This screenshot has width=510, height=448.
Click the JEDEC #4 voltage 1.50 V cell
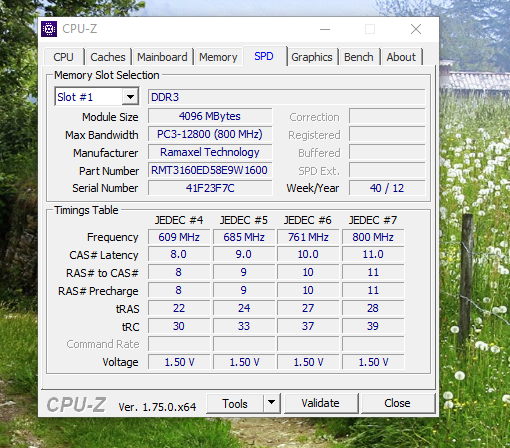[179, 362]
